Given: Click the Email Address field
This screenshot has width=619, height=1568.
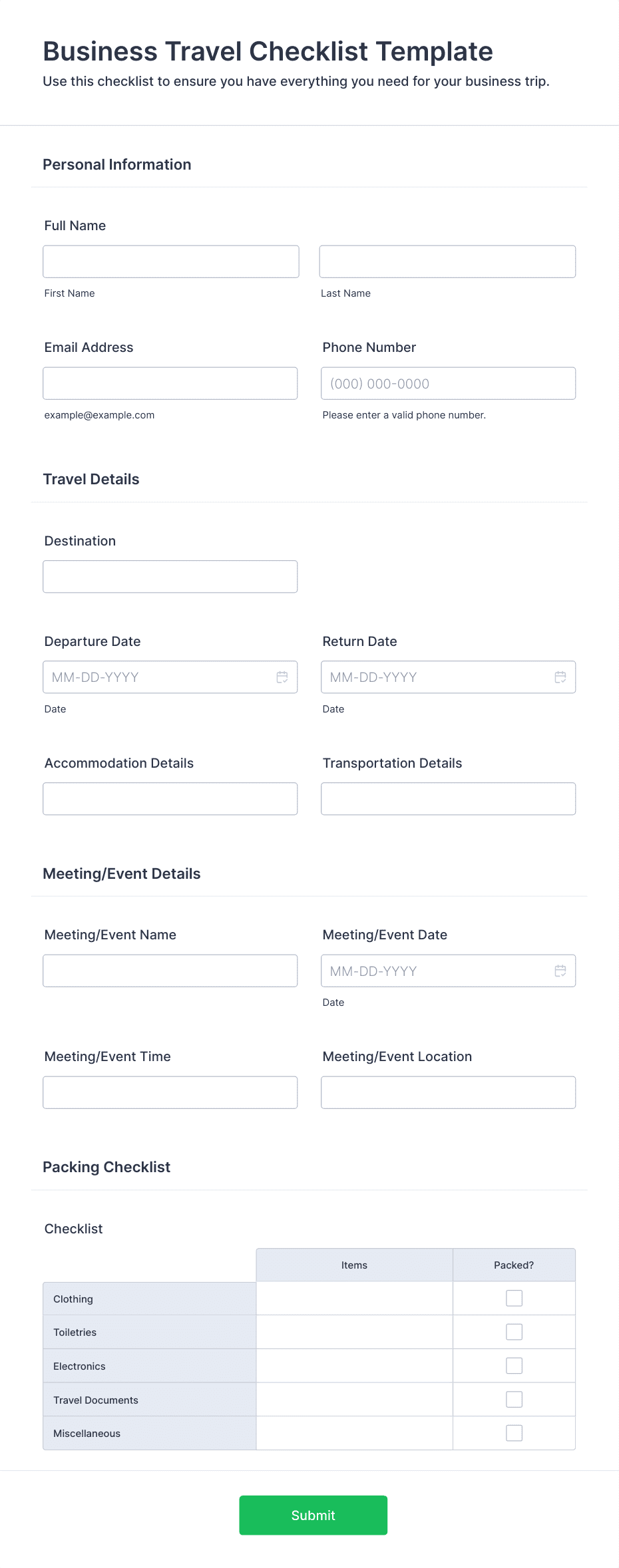Looking at the screenshot, I should click(170, 383).
